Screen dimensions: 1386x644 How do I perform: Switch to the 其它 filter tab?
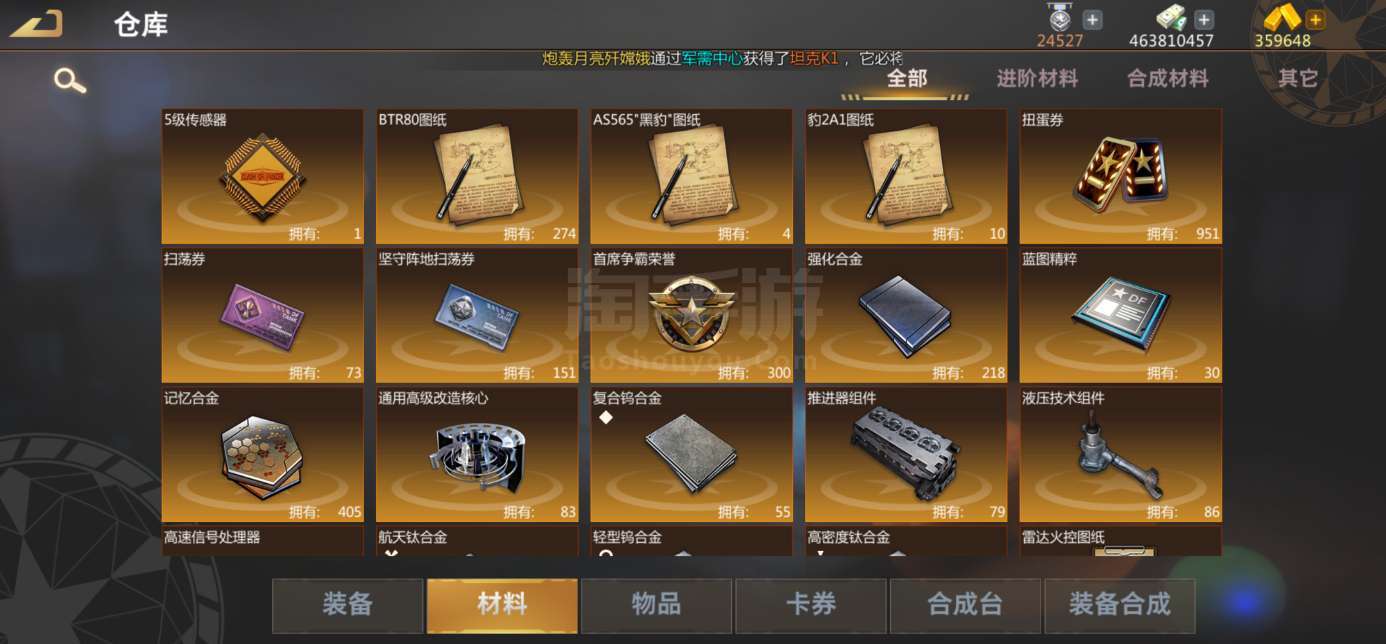tap(1298, 78)
